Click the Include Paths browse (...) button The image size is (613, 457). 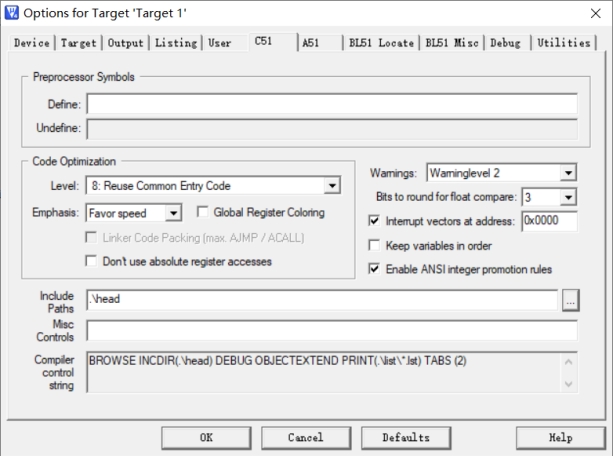pos(570,299)
